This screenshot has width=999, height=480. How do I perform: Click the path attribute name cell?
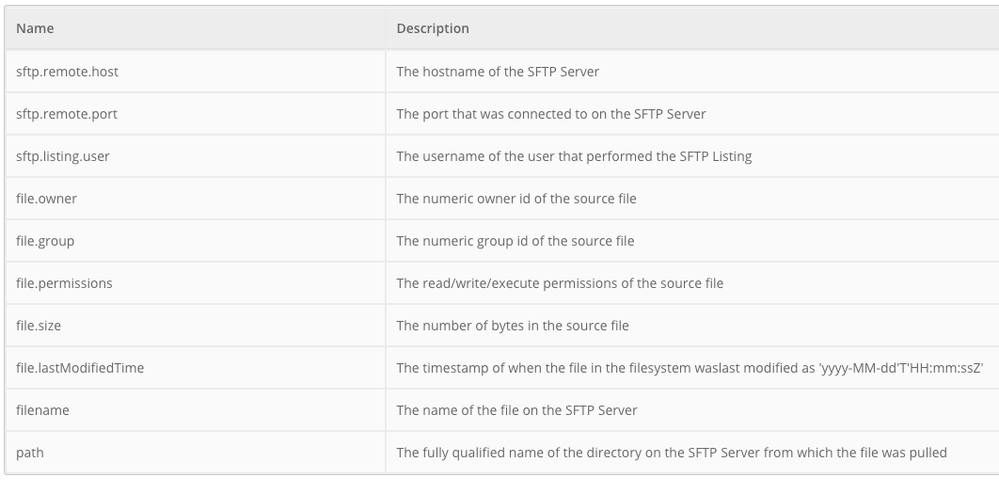point(30,452)
